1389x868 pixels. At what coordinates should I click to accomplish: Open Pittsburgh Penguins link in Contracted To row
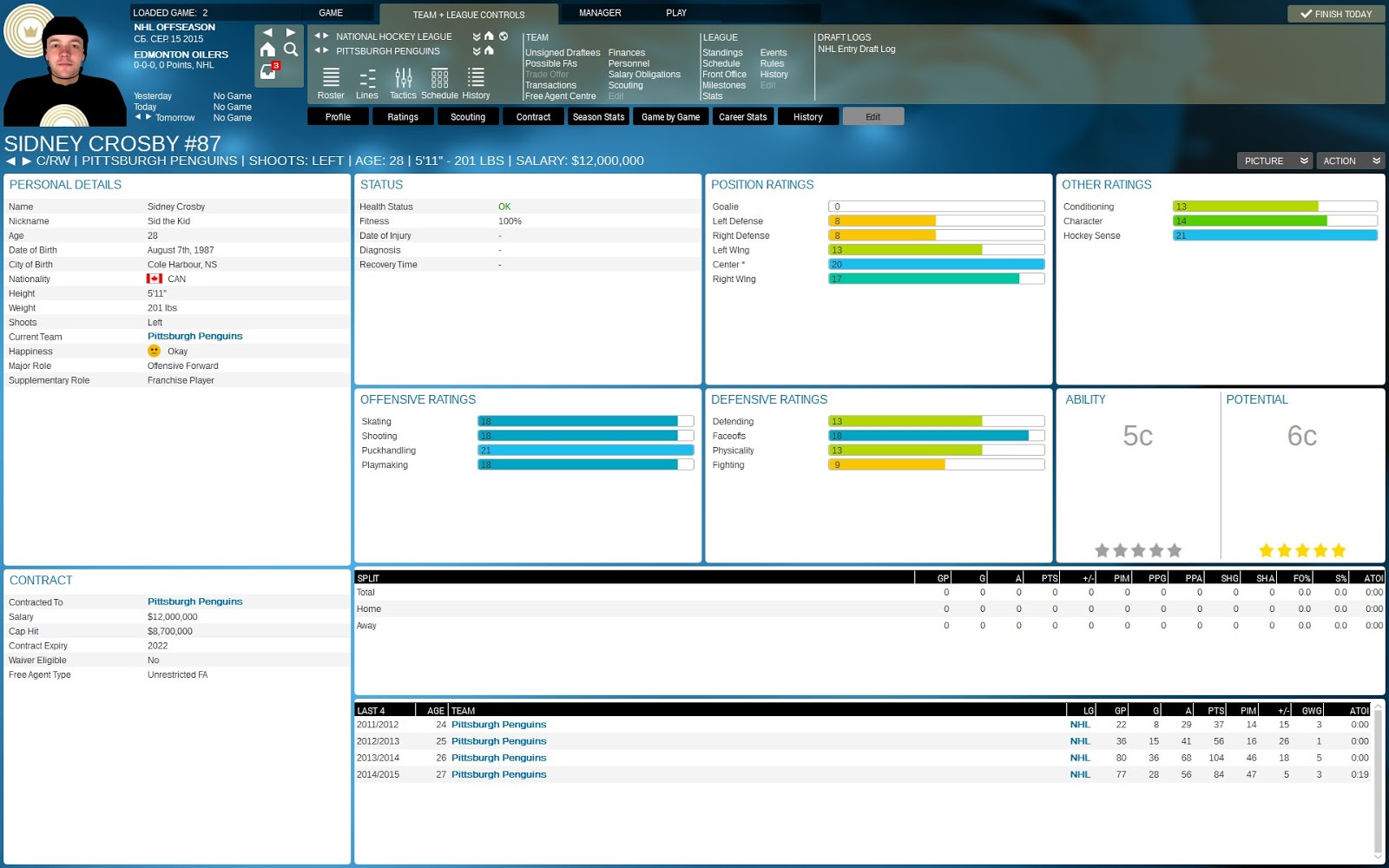194,602
